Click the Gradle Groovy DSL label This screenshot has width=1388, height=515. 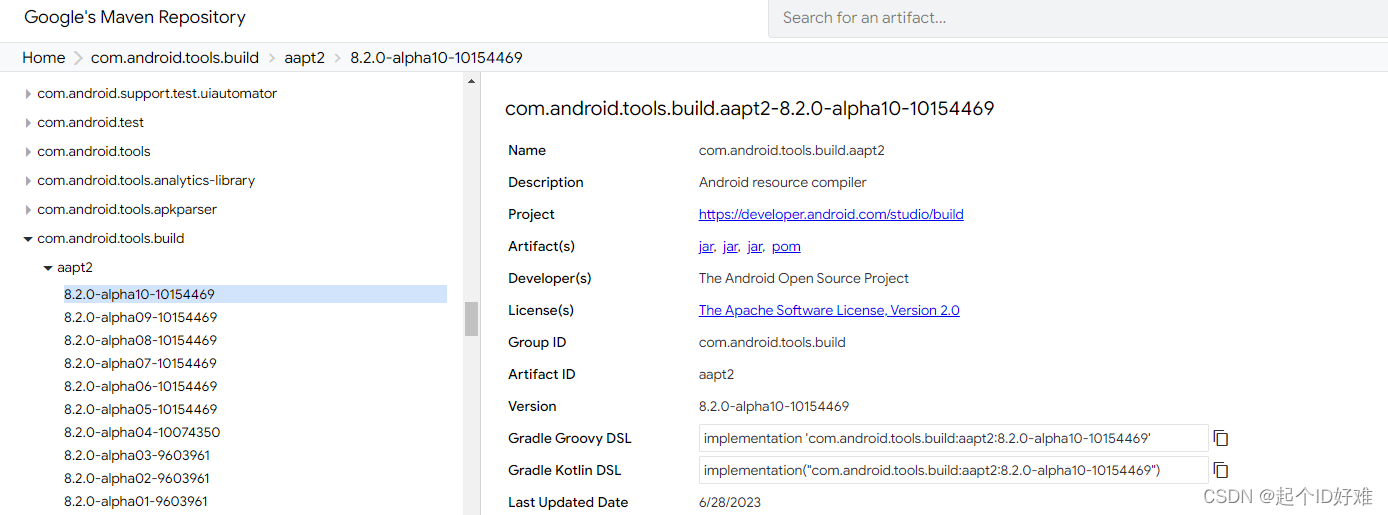[x=570, y=438]
